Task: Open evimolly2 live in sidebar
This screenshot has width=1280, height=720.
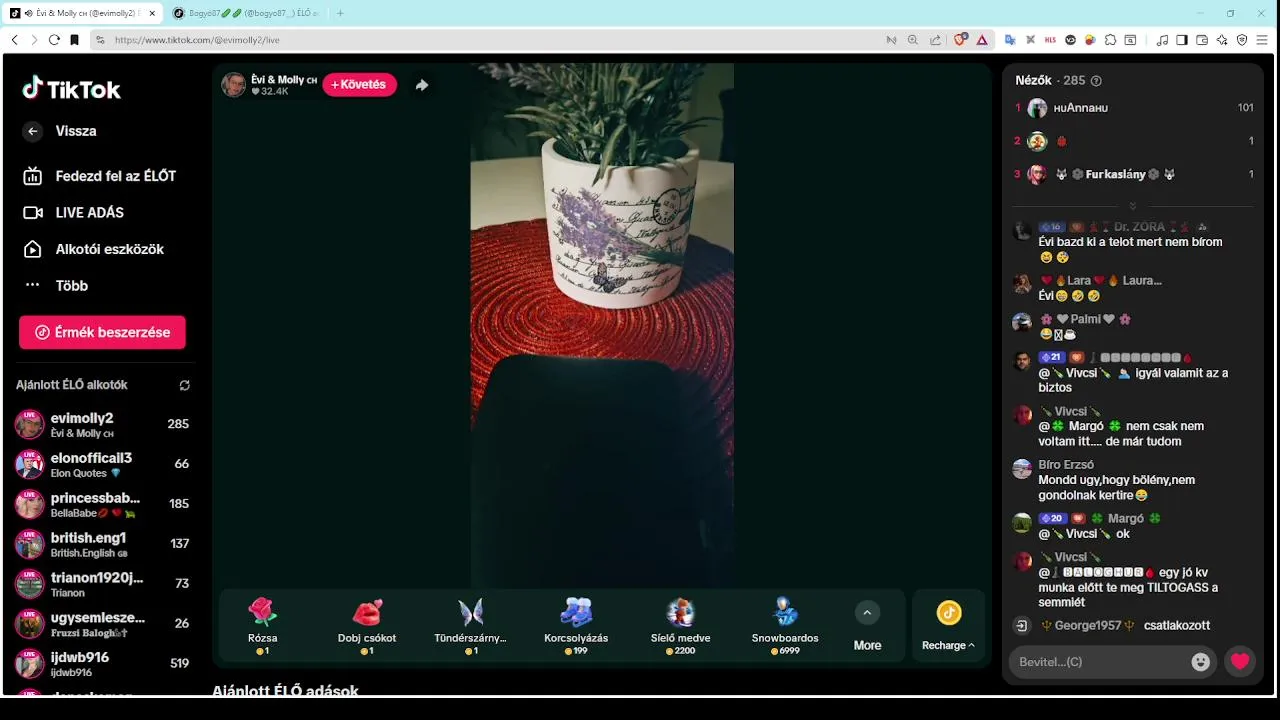Action: [102, 424]
